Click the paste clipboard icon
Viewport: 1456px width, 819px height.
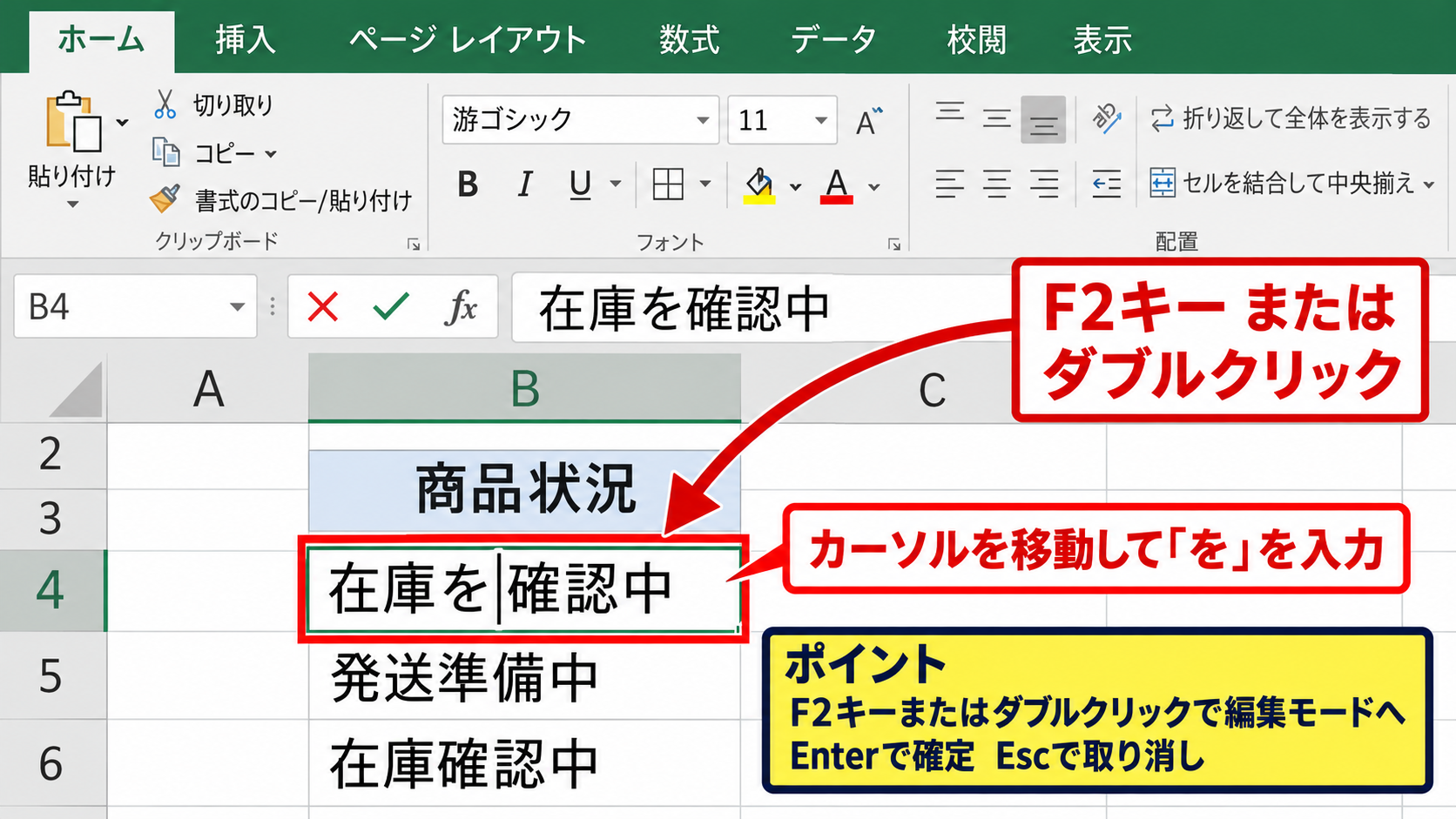click(73, 122)
